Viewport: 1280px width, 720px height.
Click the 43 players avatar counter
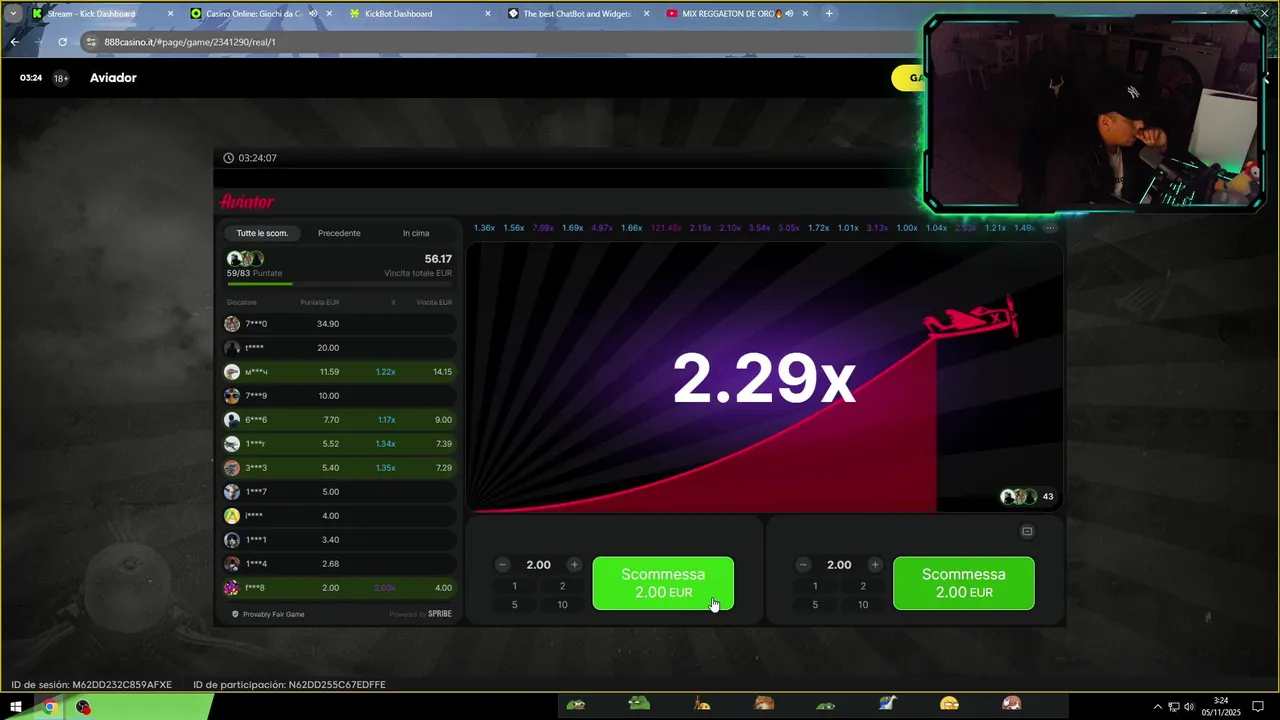(1027, 497)
